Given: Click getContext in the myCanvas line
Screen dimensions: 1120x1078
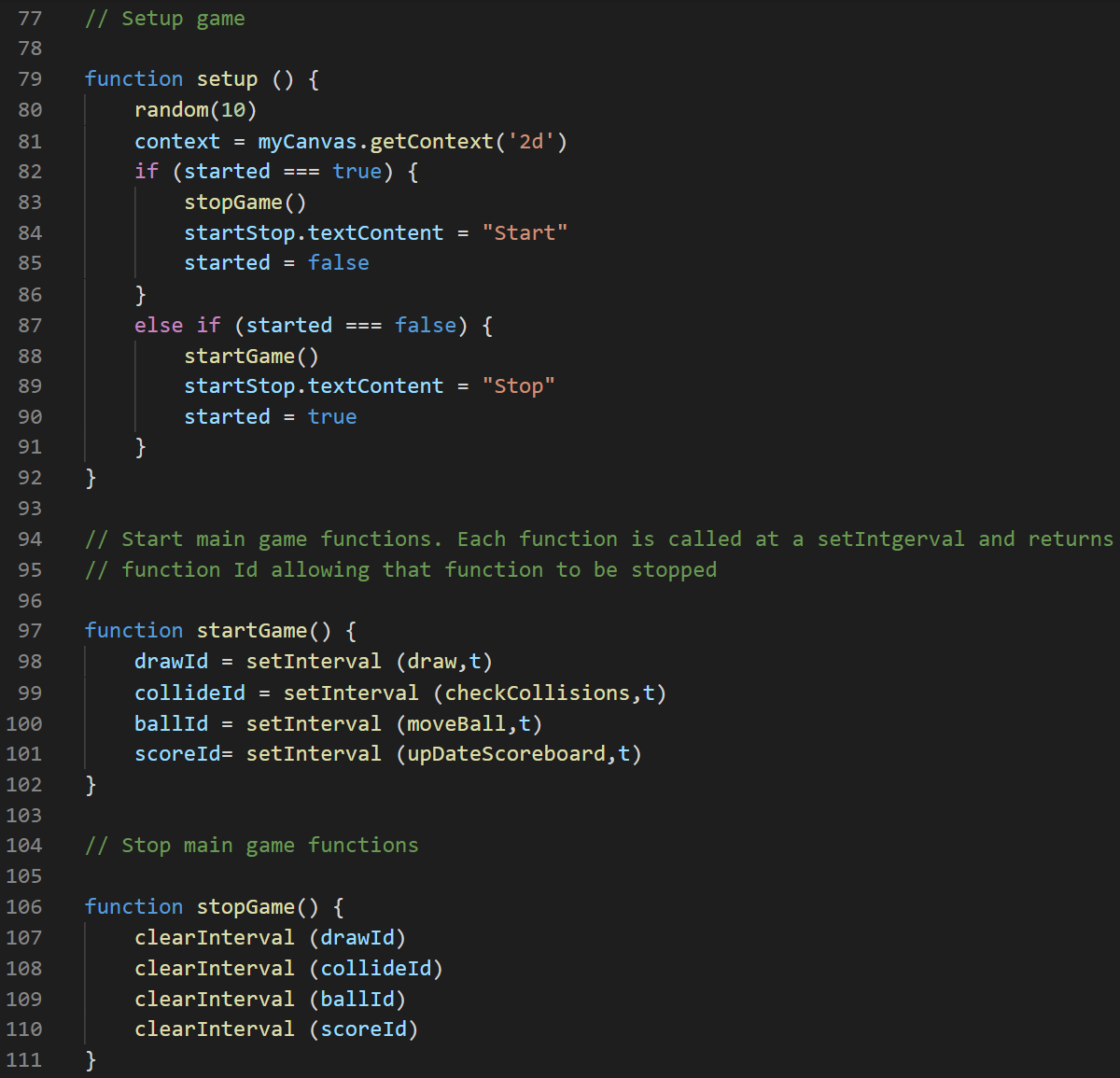Looking at the screenshot, I should [431, 142].
